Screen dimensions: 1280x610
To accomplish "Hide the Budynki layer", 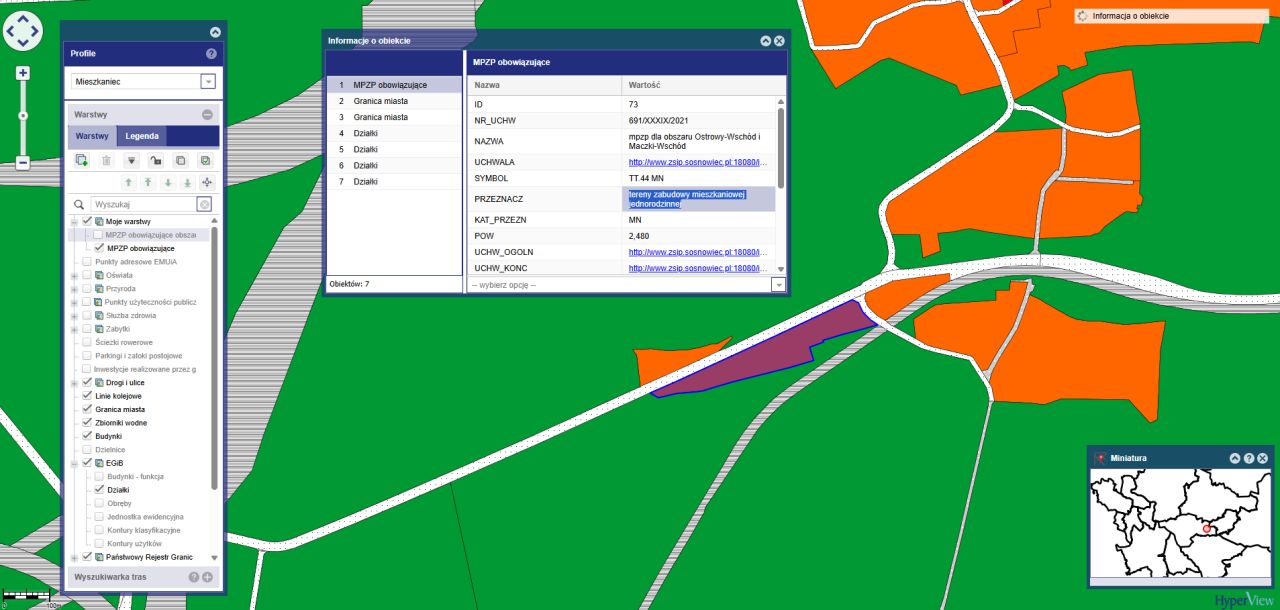I will 87,436.
